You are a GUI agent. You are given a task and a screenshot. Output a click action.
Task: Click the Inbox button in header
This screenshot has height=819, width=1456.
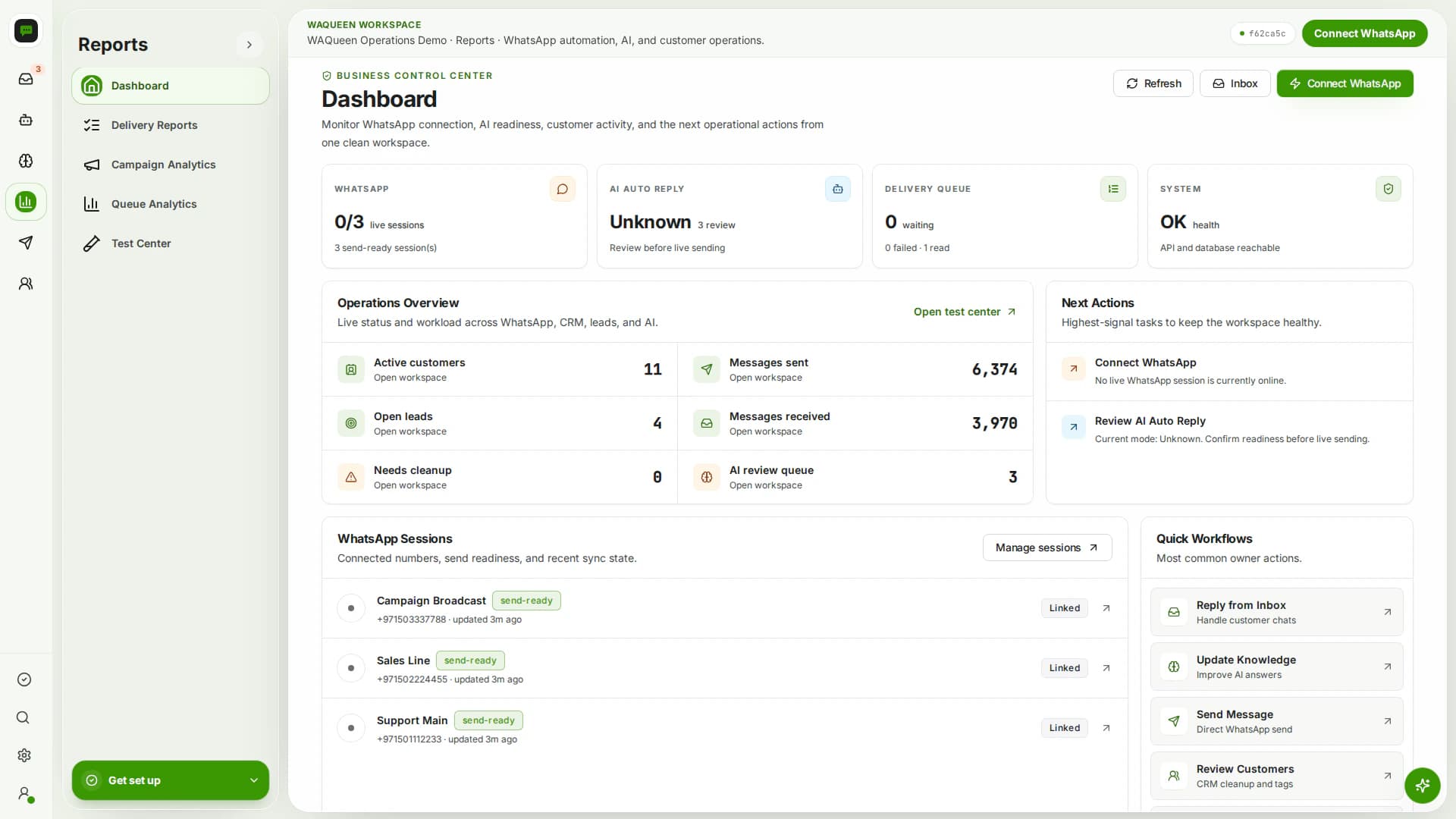[x=1235, y=83]
